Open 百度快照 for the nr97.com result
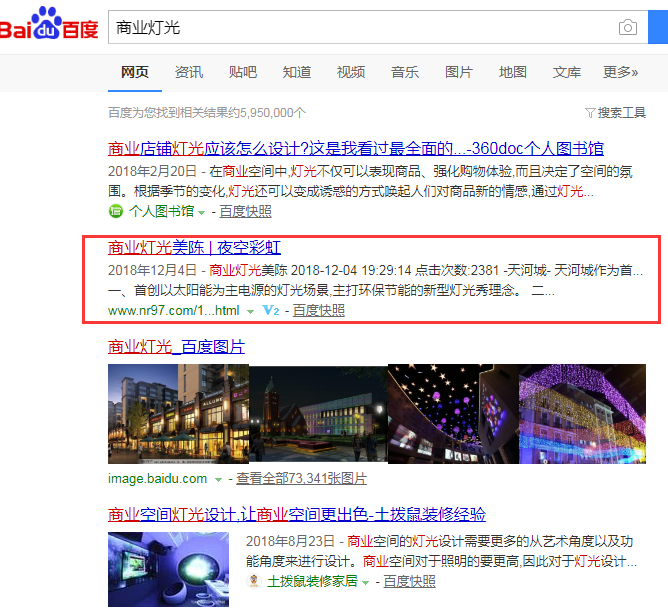Screen dimensions: 668x614 click(x=319, y=311)
